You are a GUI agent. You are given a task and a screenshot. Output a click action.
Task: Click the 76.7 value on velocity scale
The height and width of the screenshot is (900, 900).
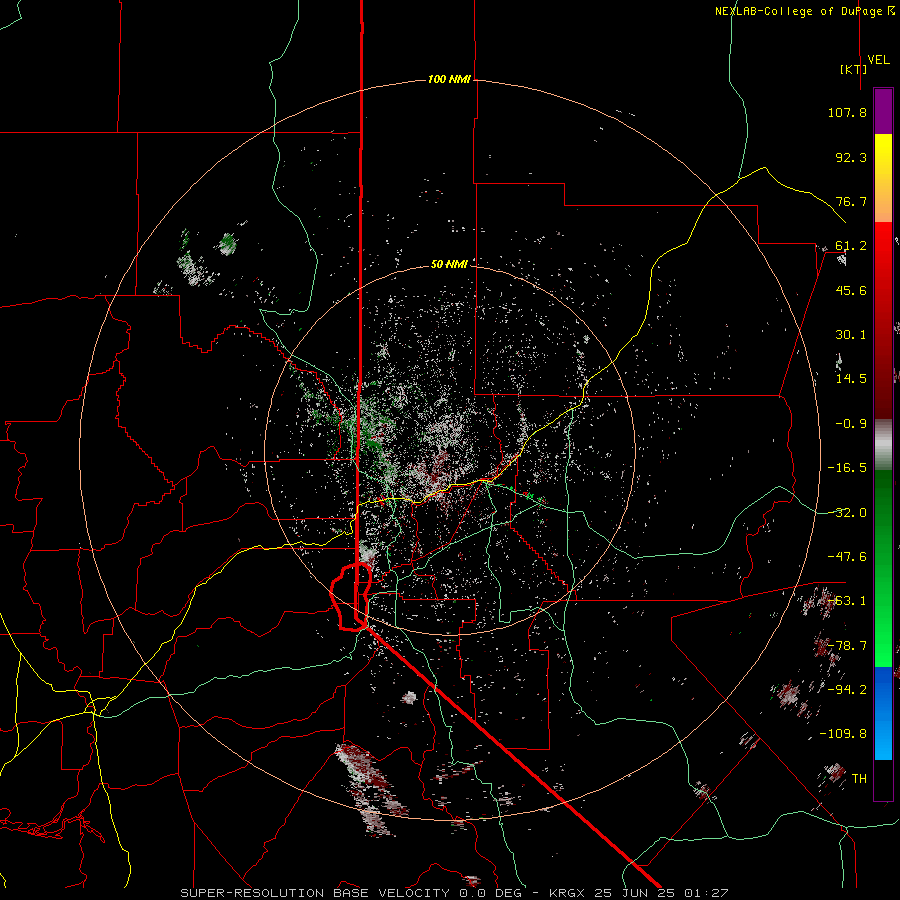pyautogui.click(x=851, y=201)
